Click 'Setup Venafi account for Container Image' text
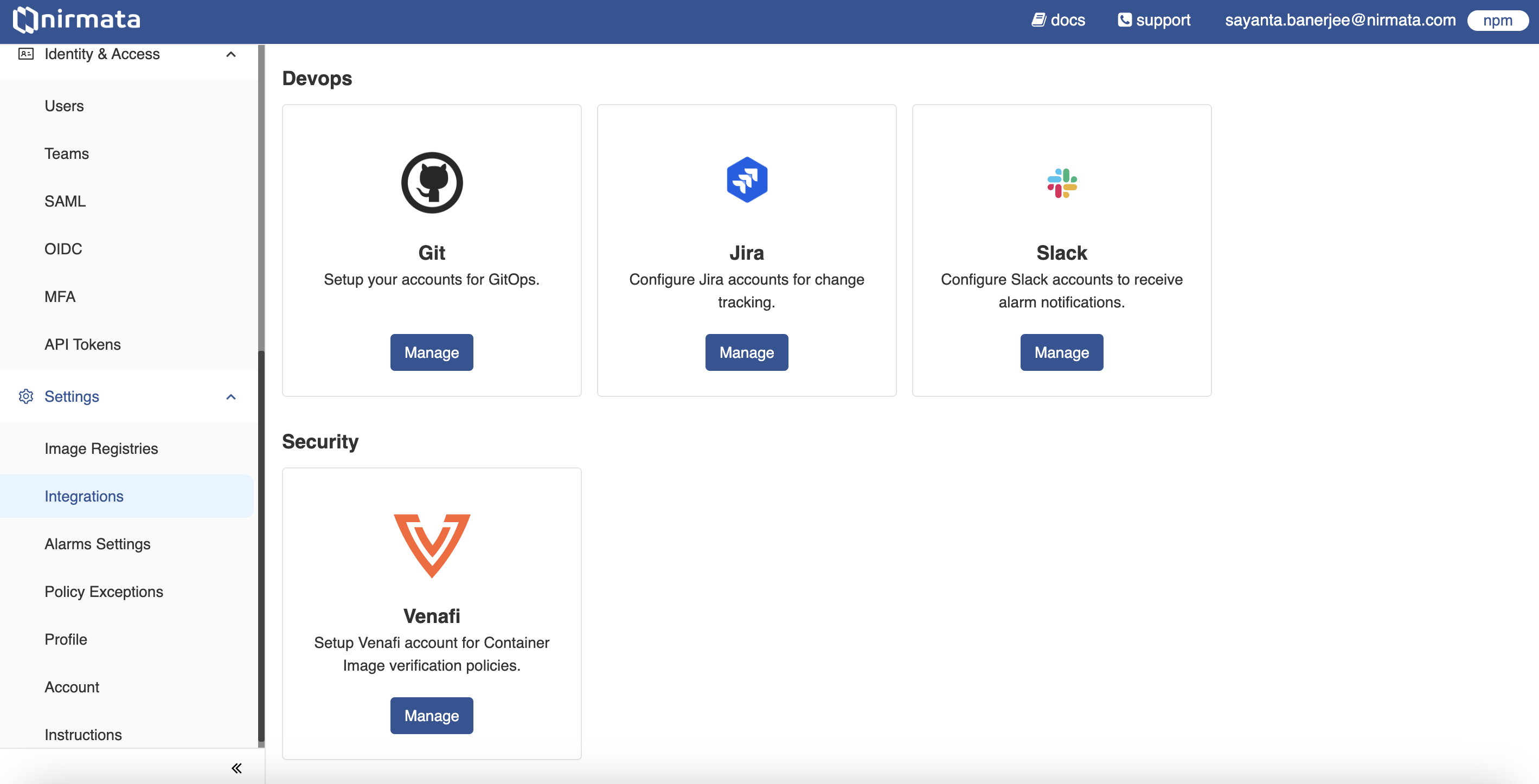Image resolution: width=1539 pixels, height=784 pixels. tap(431, 654)
